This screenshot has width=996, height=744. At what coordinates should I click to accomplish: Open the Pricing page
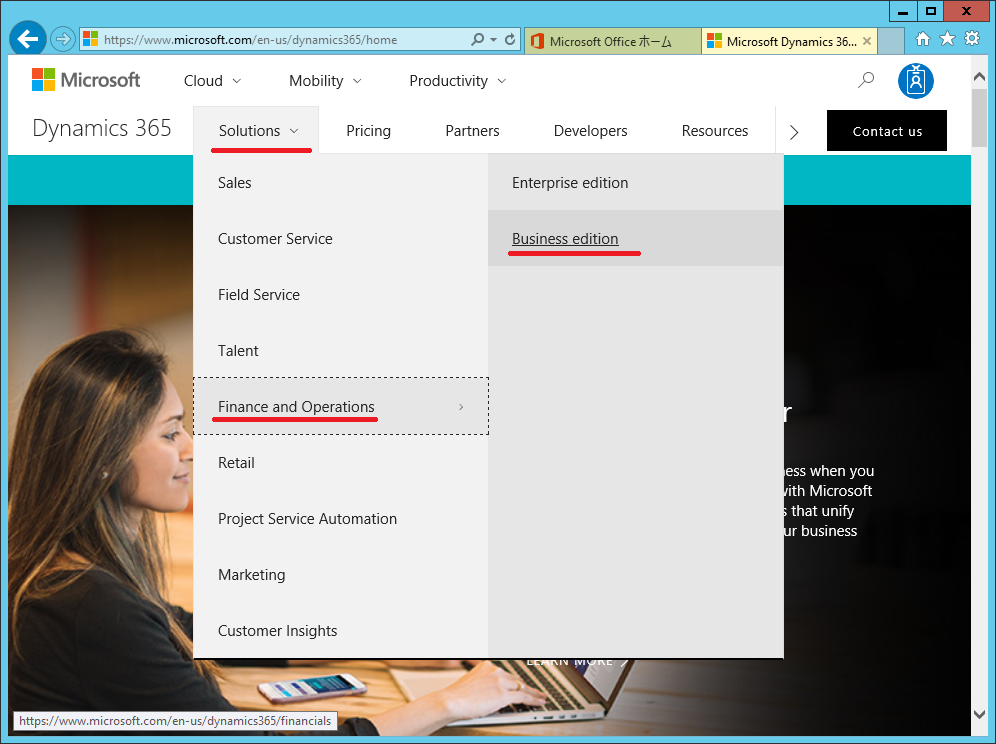point(368,131)
